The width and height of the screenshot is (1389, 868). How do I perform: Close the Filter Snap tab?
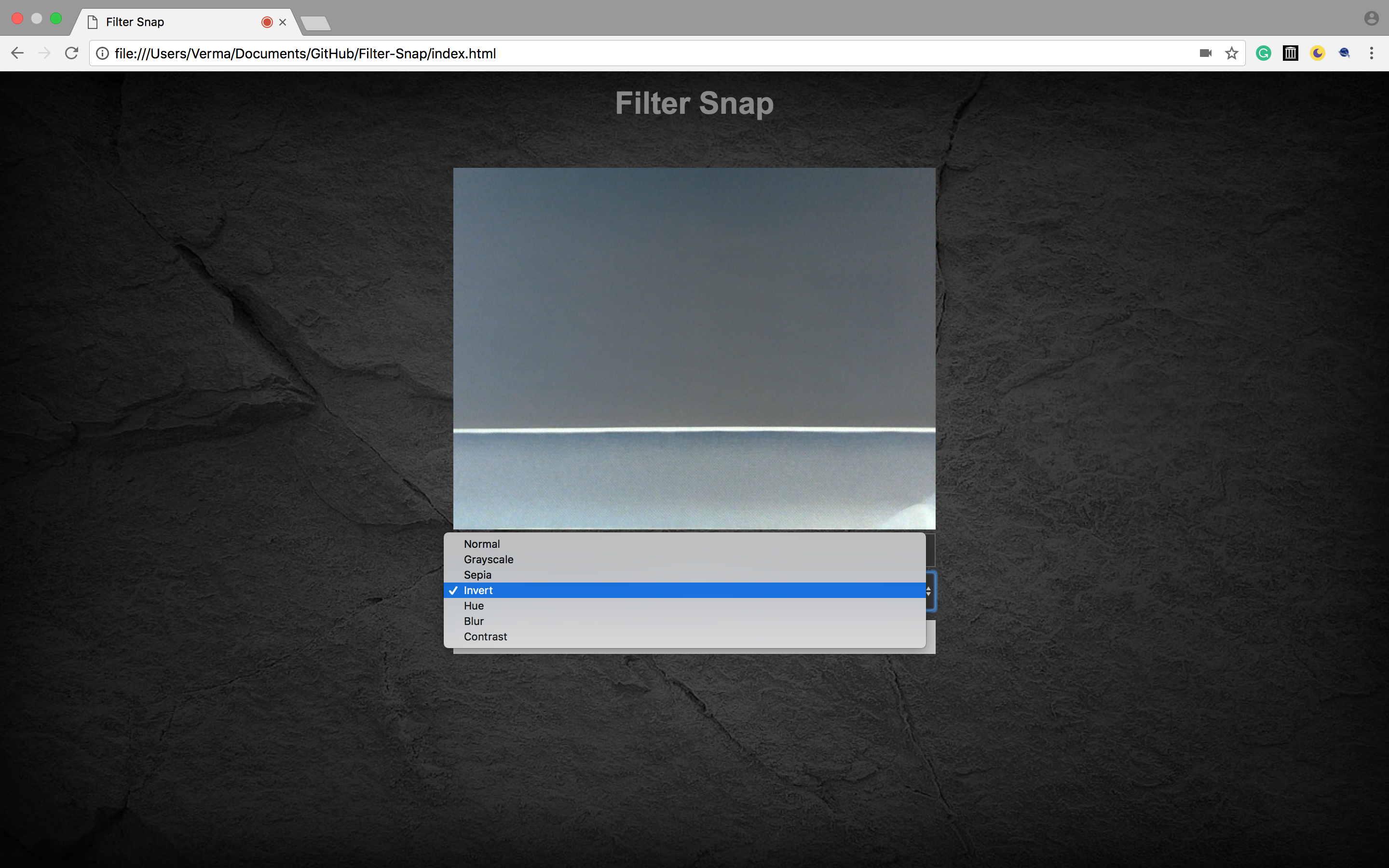click(283, 22)
